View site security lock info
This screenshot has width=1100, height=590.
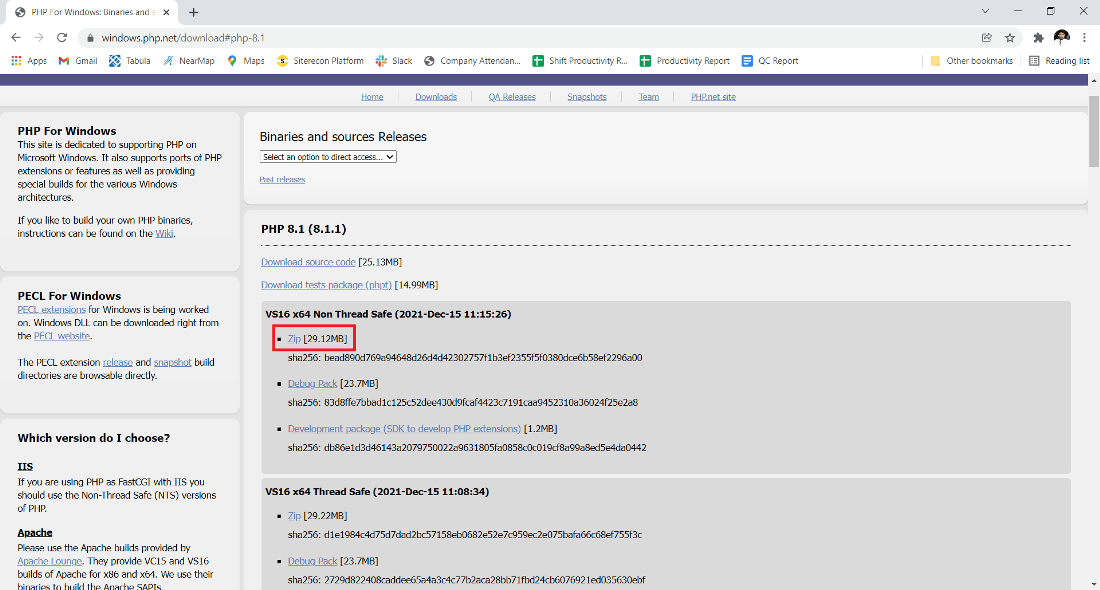coord(90,38)
